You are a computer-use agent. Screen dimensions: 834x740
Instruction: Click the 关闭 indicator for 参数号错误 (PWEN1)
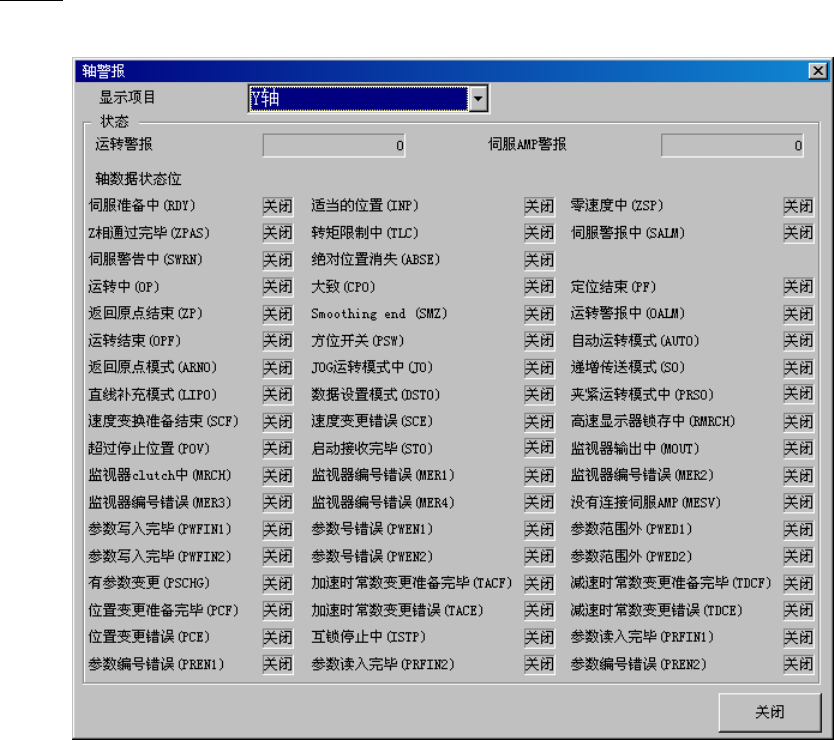tap(539, 530)
